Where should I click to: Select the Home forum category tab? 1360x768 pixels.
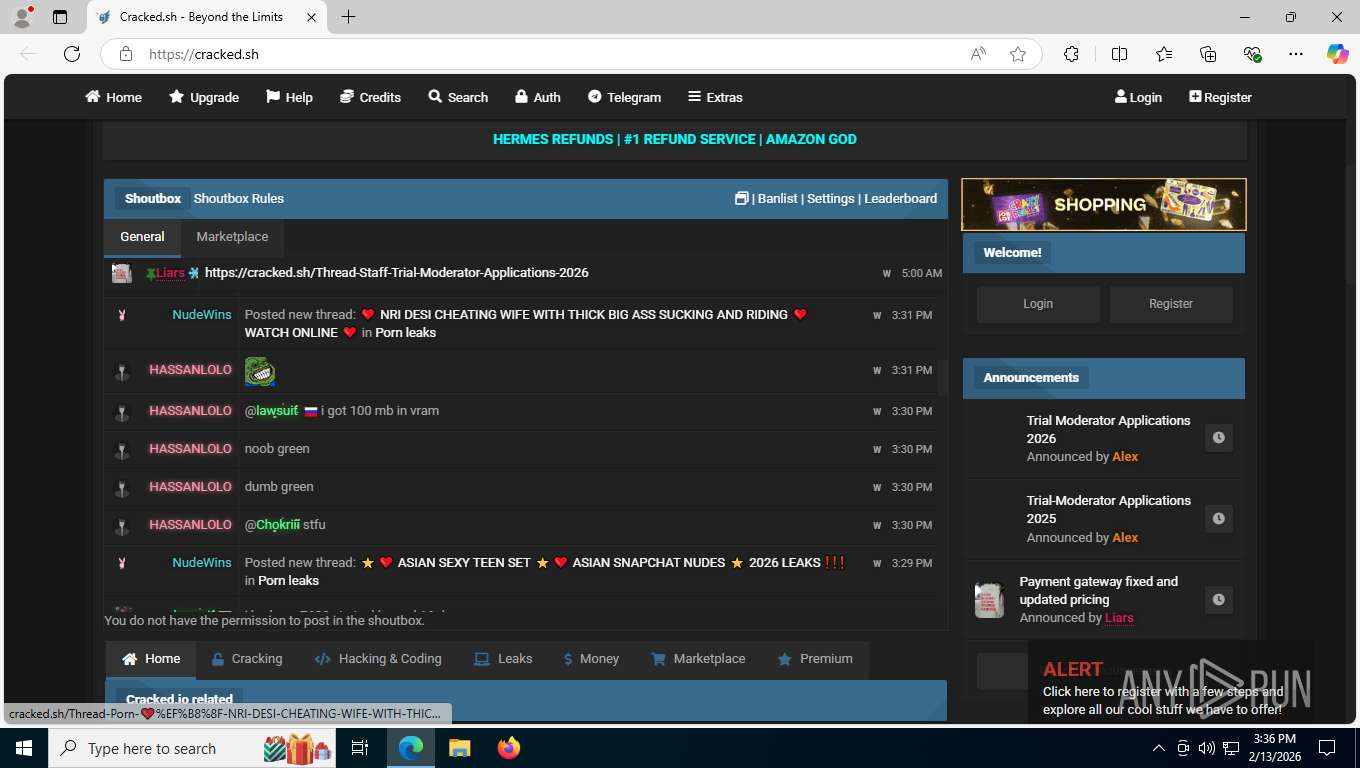(151, 659)
